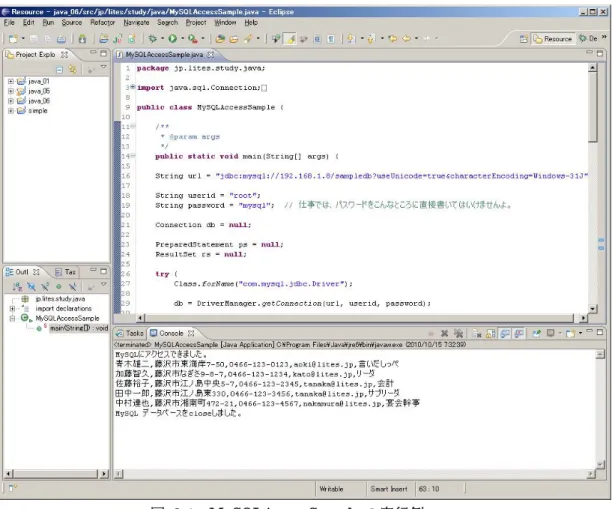Click the green Run button icon
The height and width of the screenshot is (509, 612).
[173, 38]
